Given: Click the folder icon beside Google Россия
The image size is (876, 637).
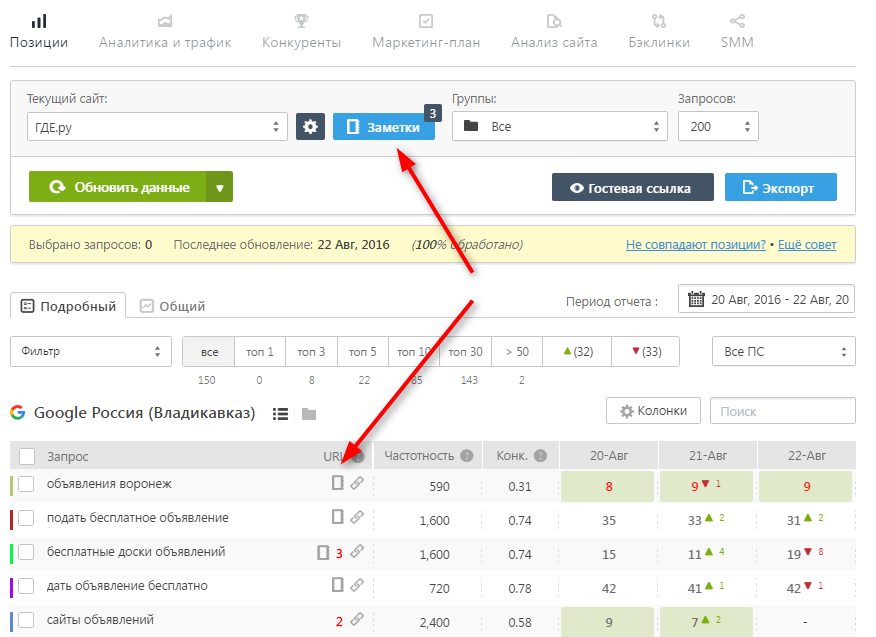Looking at the screenshot, I should tap(309, 414).
